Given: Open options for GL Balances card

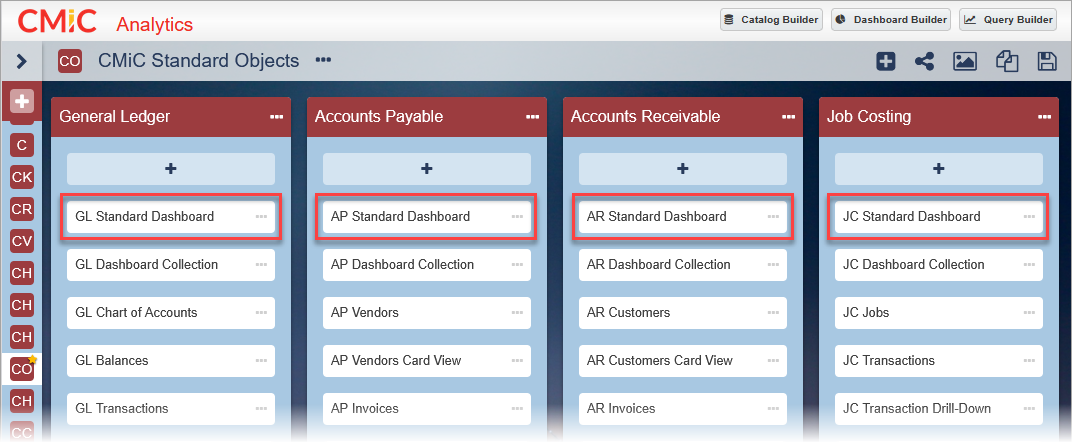Looking at the screenshot, I should tap(261, 360).
